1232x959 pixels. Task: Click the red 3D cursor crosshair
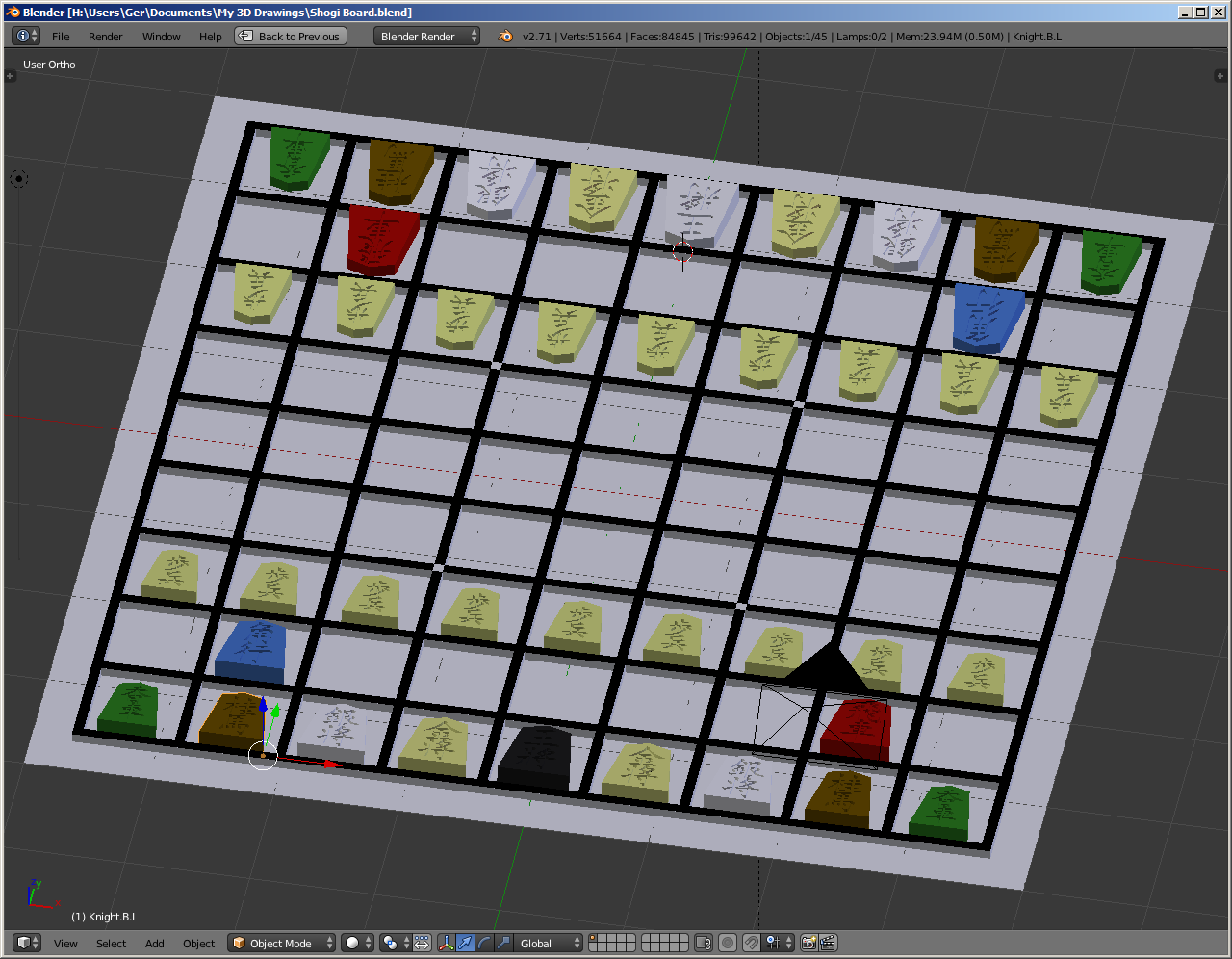pyautogui.click(x=682, y=252)
